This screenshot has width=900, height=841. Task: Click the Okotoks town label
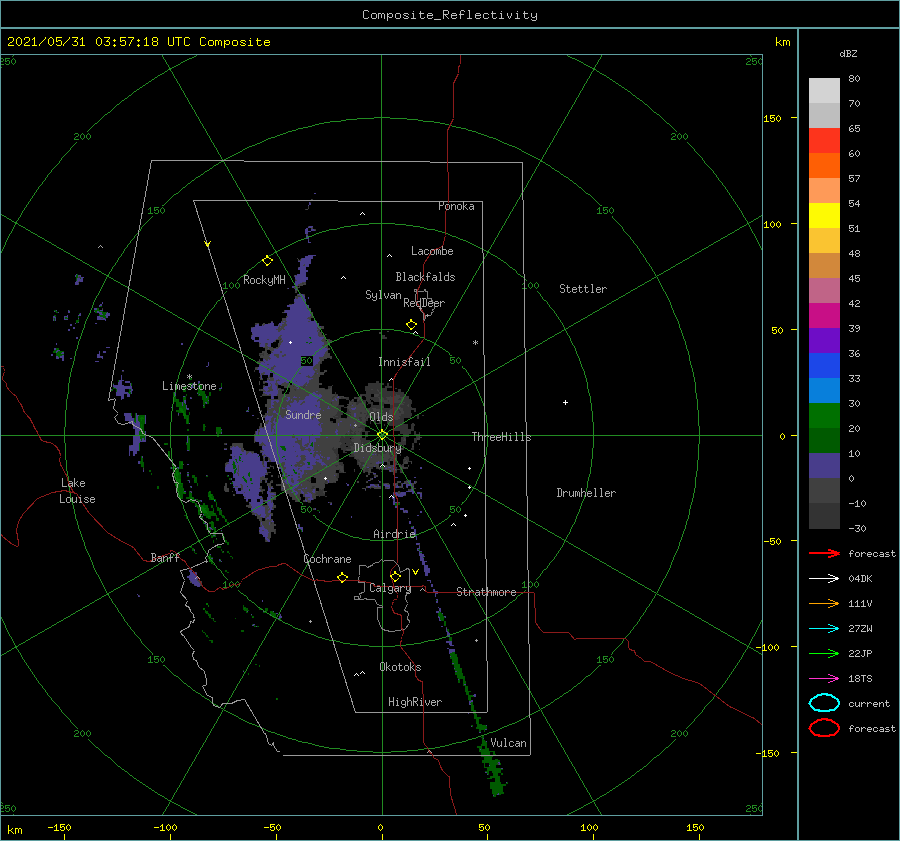[x=400, y=667]
